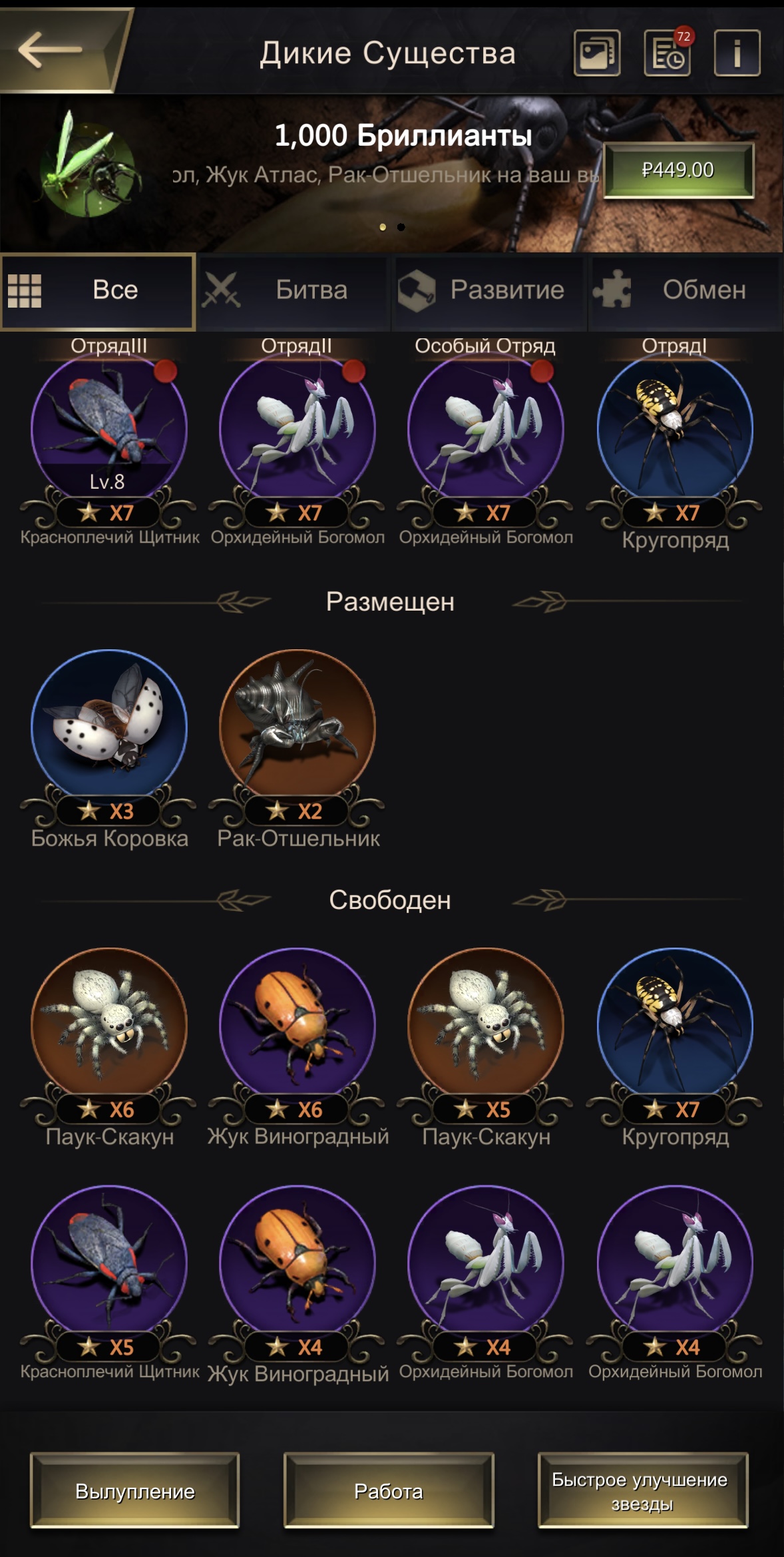784x1557 pixels.
Task: Open the creature gallery icon
Action: (x=597, y=53)
